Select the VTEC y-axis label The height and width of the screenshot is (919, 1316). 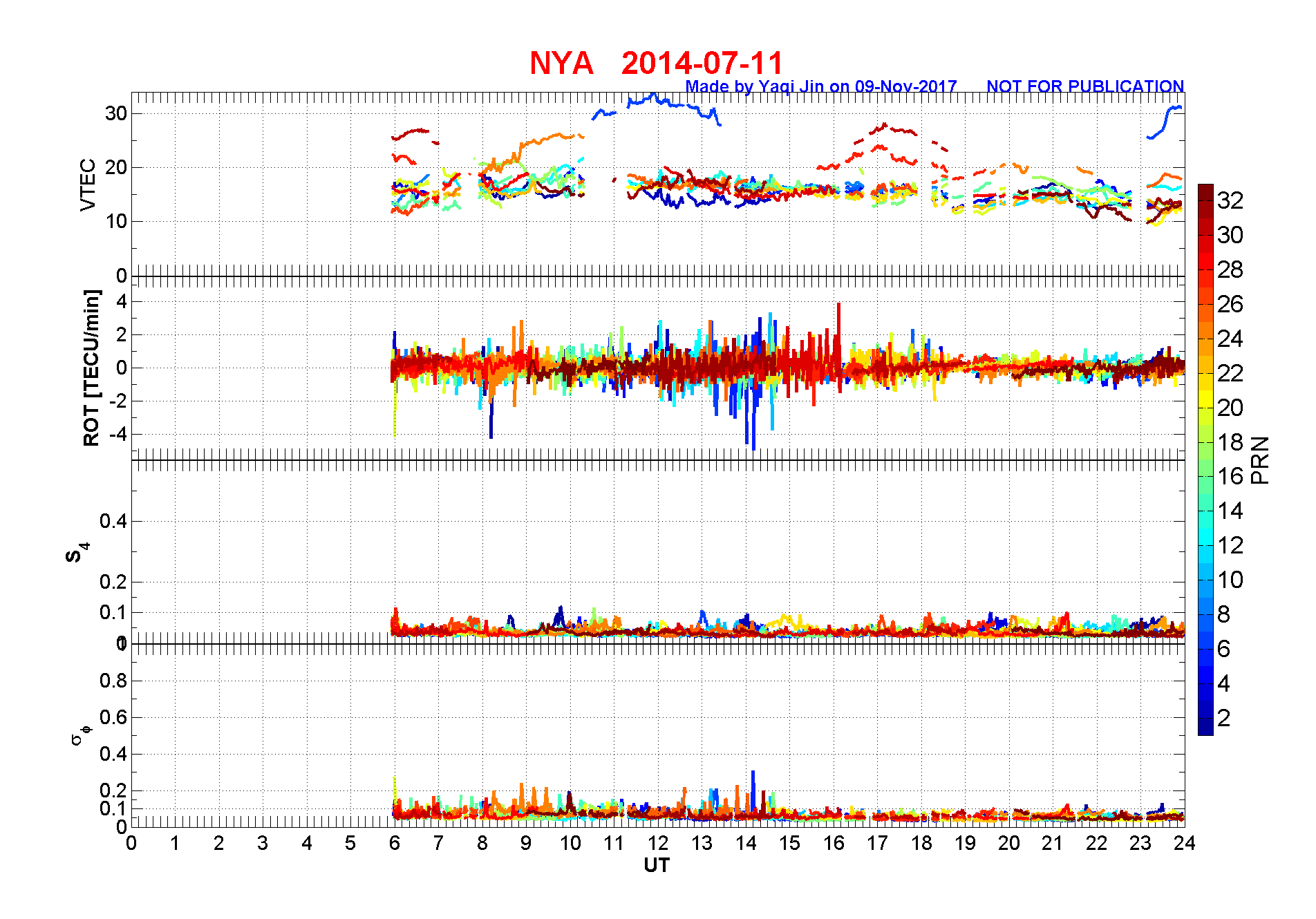pyautogui.click(x=88, y=184)
